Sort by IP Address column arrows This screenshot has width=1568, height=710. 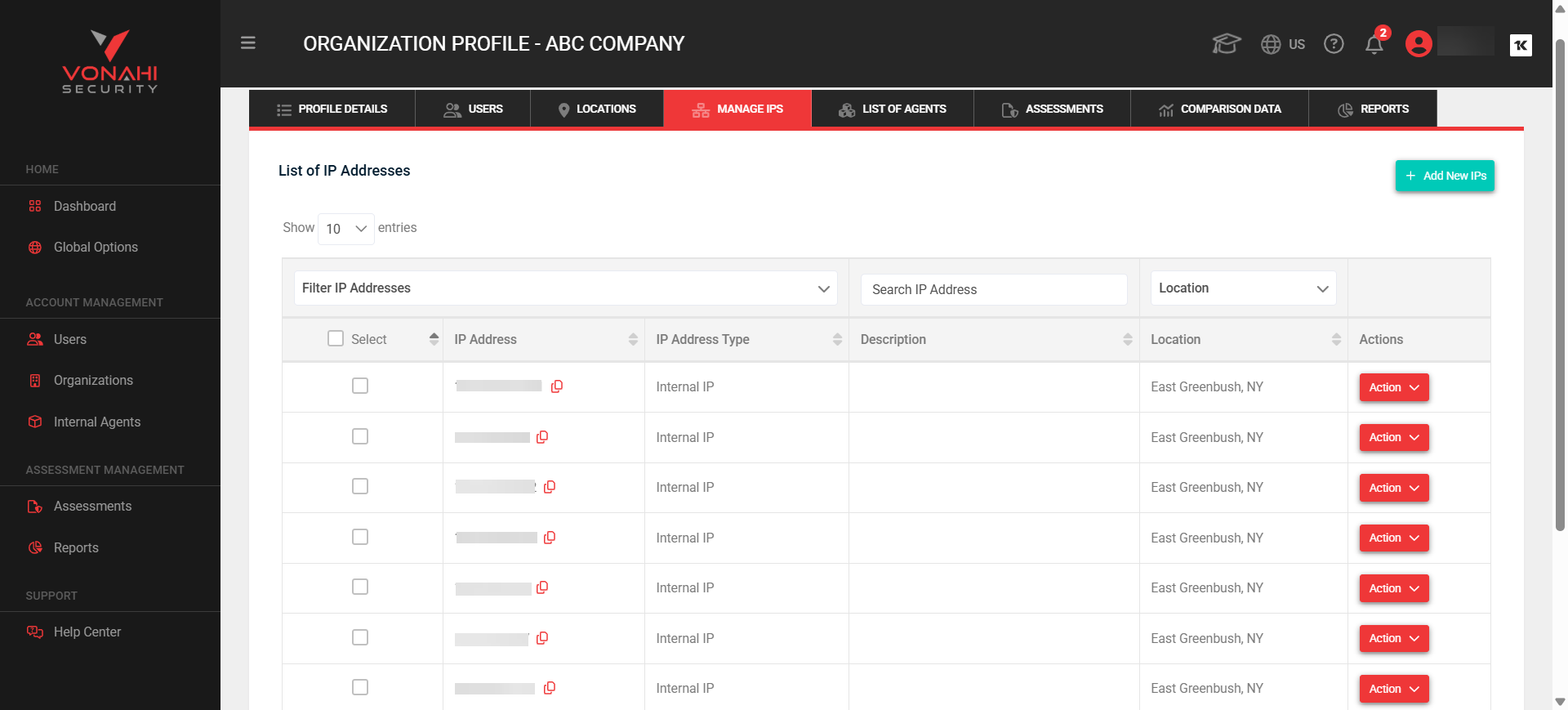(x=633, y=339)
